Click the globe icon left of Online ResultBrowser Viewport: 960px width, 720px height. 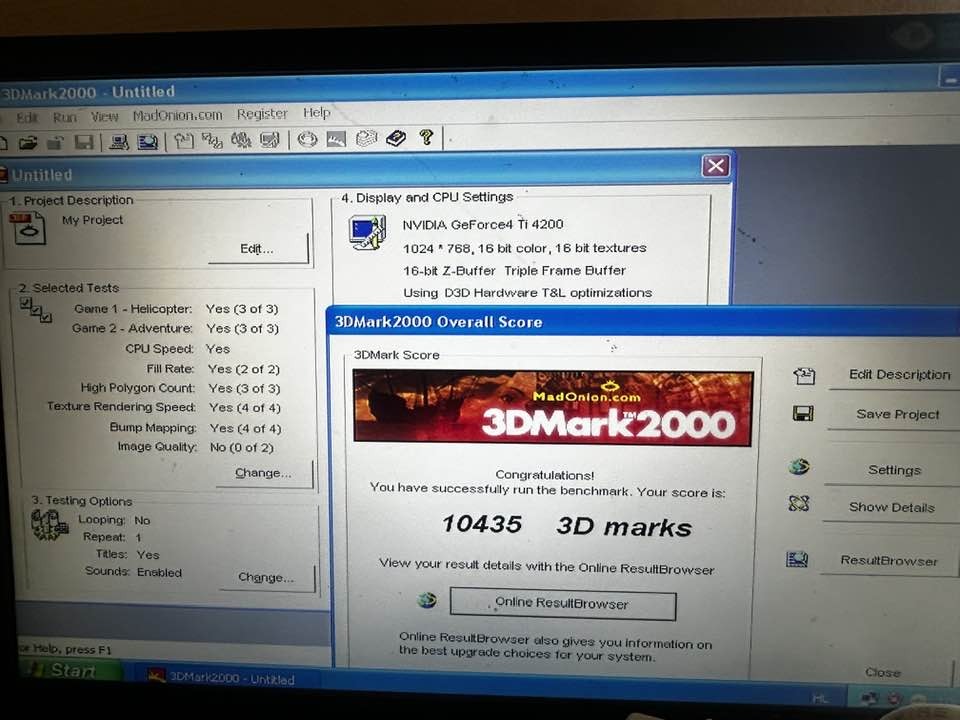pos(427,600)
